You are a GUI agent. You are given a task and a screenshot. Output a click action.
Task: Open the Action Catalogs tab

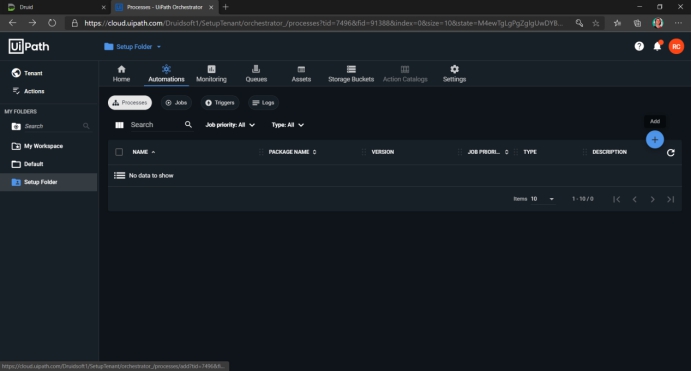click(x=405, y=74)
